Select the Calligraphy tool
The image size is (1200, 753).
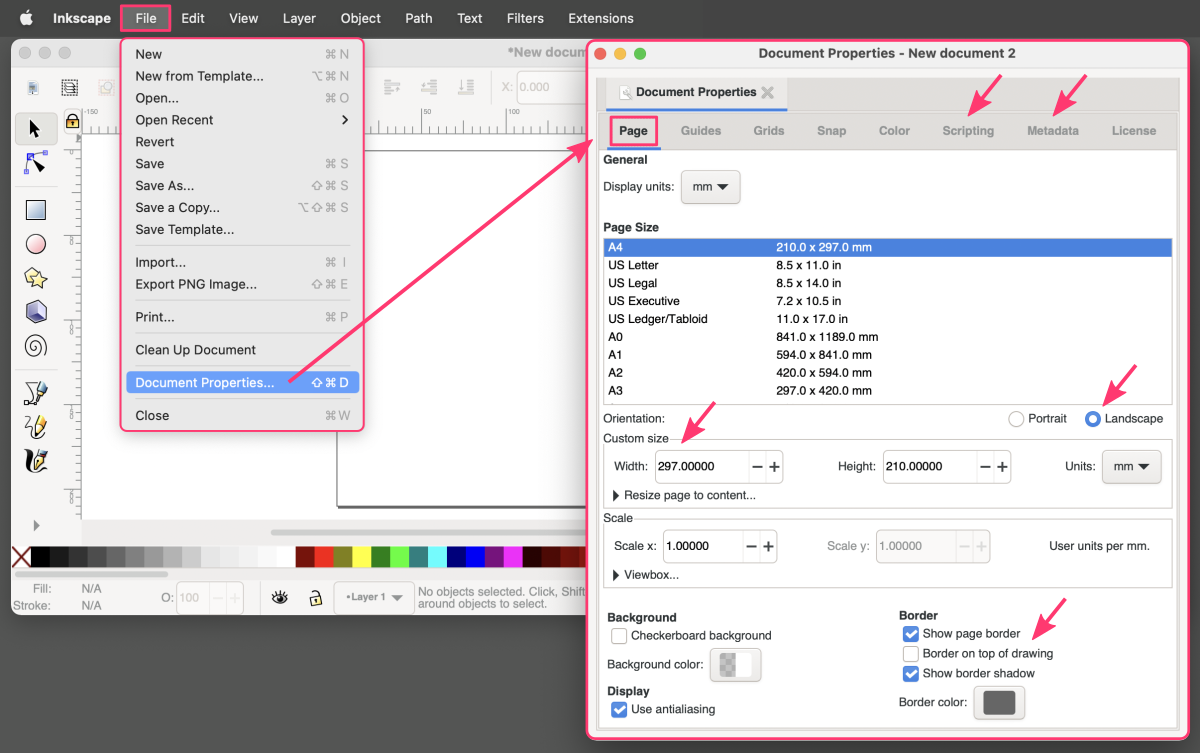click(36, 460)
